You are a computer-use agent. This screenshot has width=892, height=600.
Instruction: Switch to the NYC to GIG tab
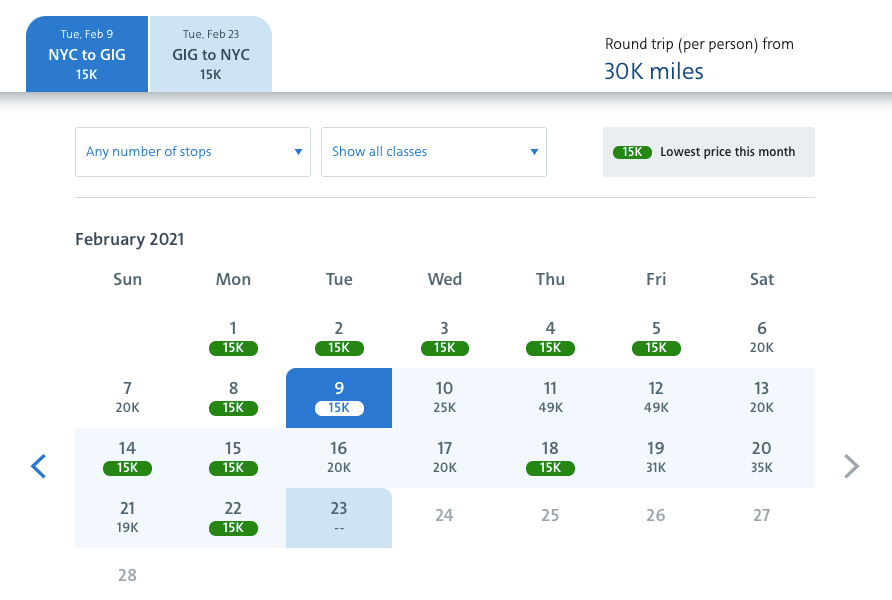[x=87, y=55]
